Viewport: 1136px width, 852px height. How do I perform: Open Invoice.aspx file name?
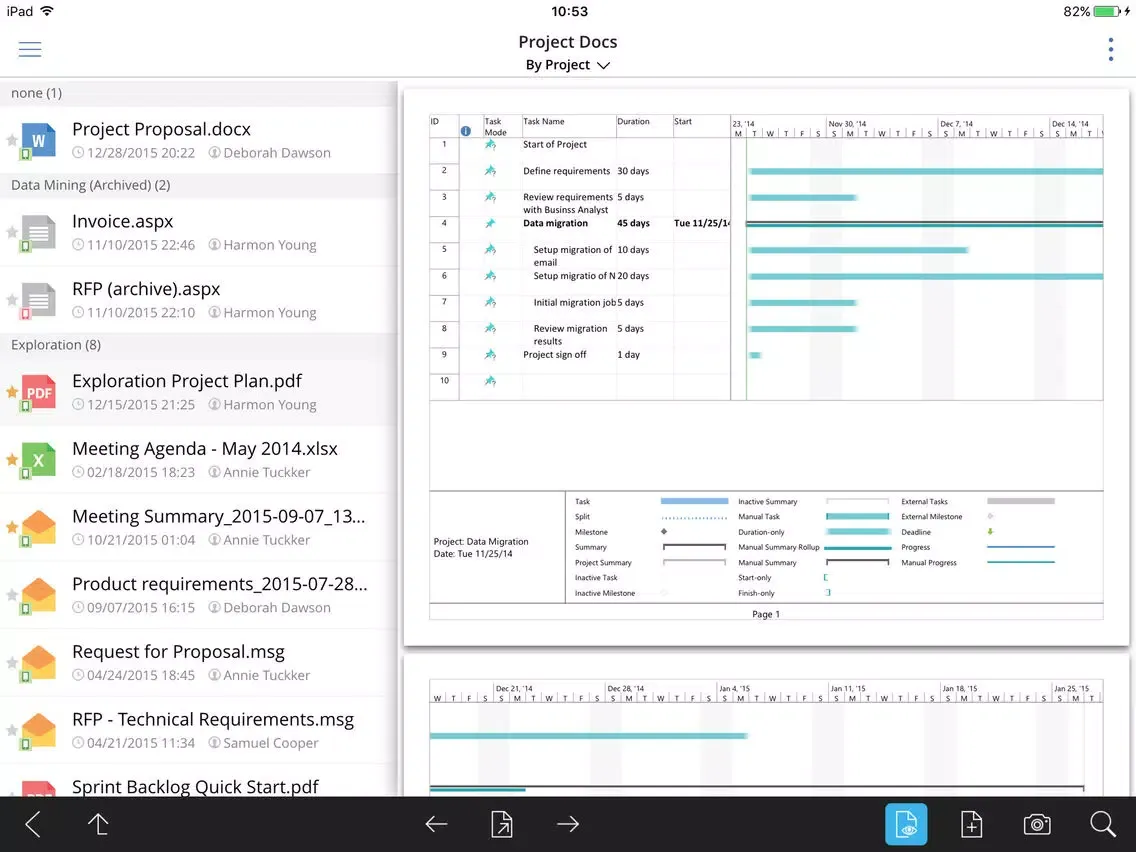pyautogui.click(x=122, y=221)
